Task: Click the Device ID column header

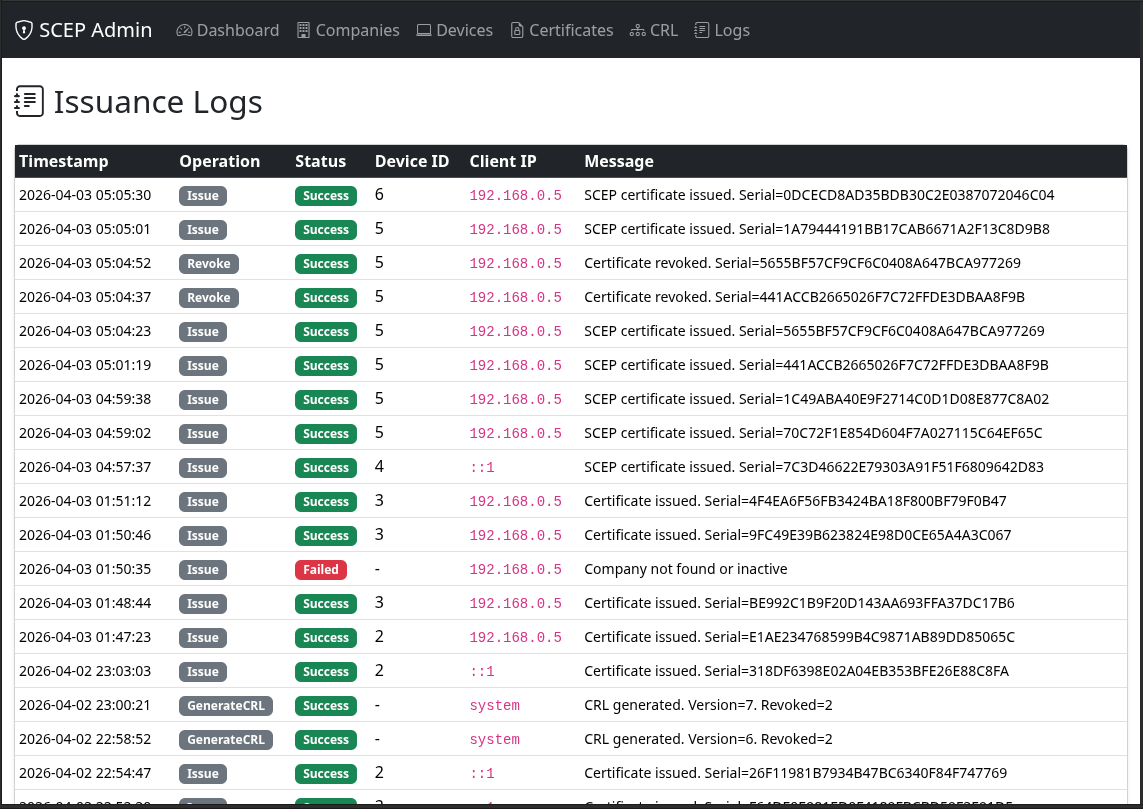Action: tap(412, 161)
